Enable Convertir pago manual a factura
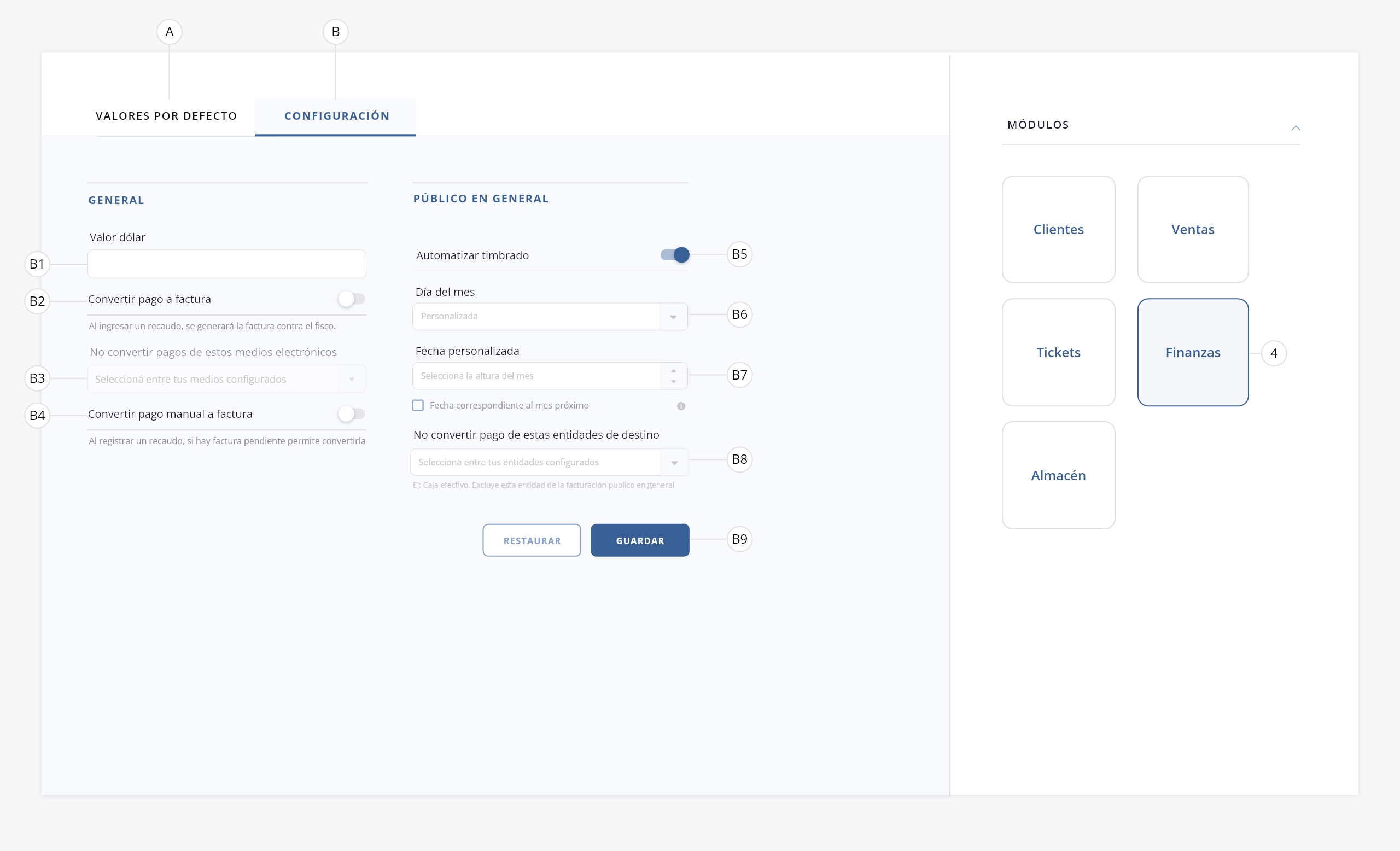The height and width of the screenshot is (851, 1400). (351, 414)
